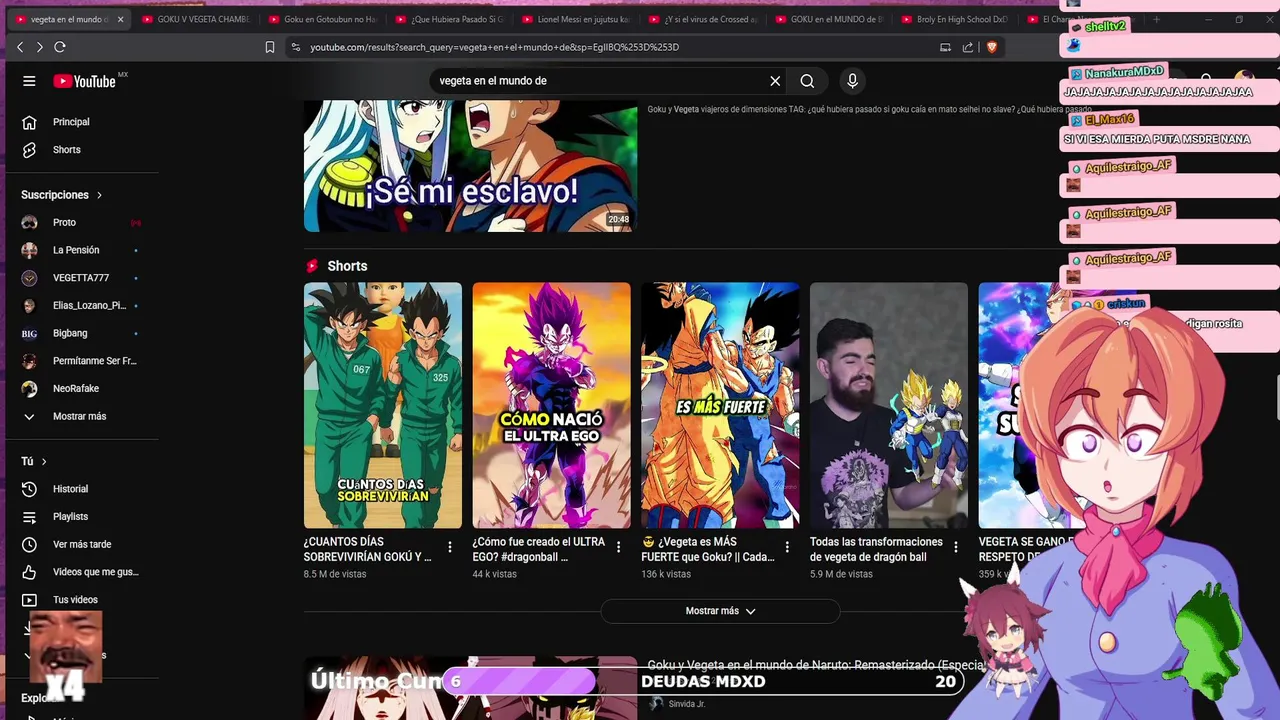Open CÓMO NACIÓ EL ULTRA EGO short
The image size is (1280, 720).
[552, 405]
